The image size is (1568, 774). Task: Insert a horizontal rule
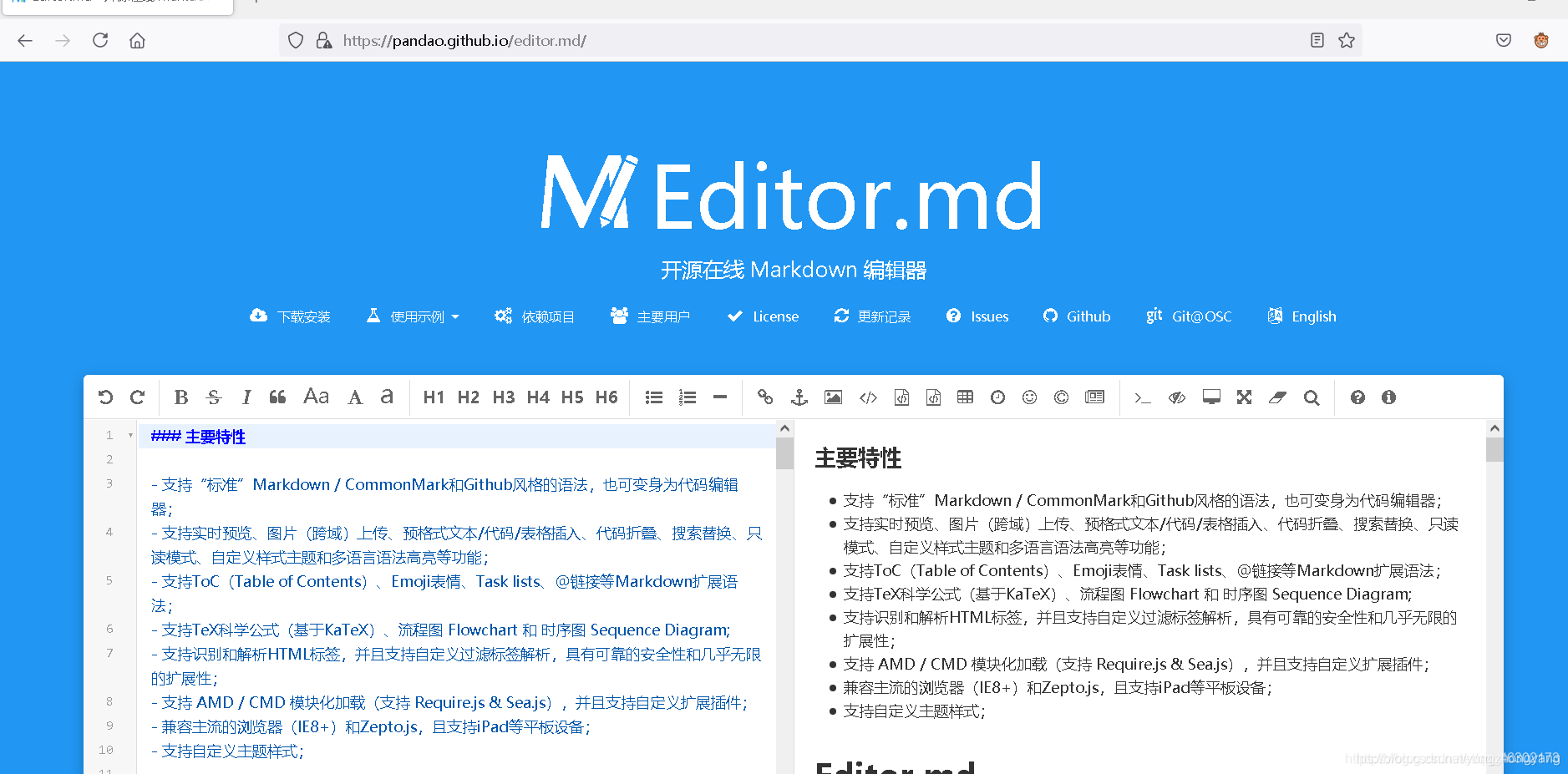[x=720, y=397]
